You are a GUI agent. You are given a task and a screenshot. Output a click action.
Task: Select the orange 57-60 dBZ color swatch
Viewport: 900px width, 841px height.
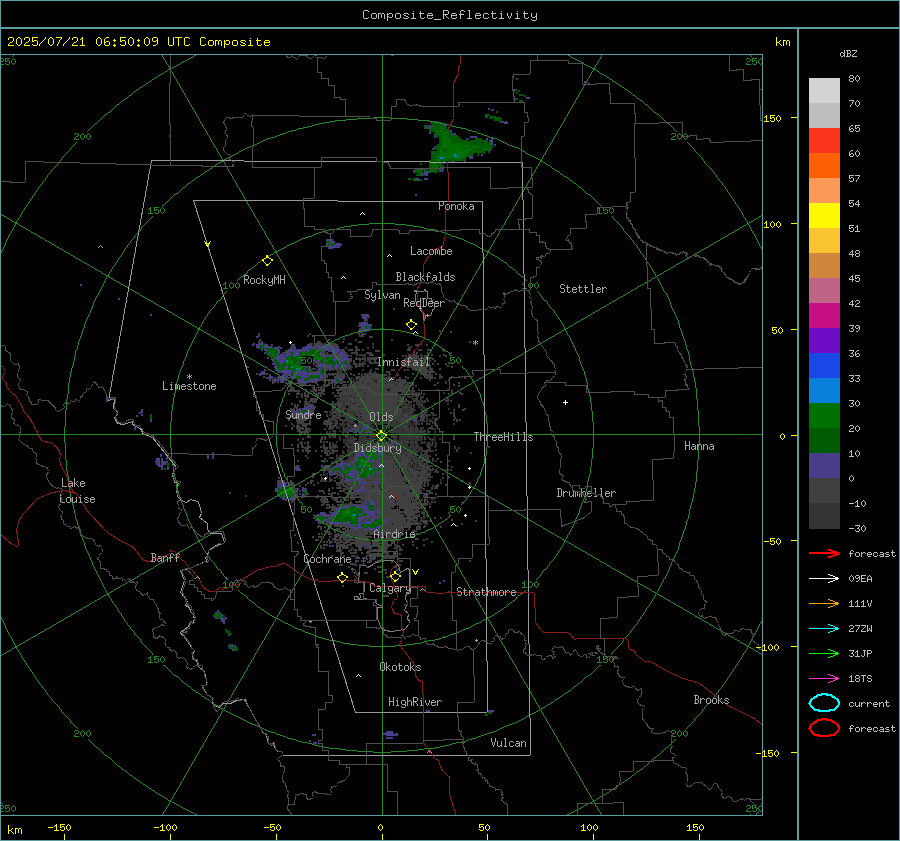pos(824,165)
